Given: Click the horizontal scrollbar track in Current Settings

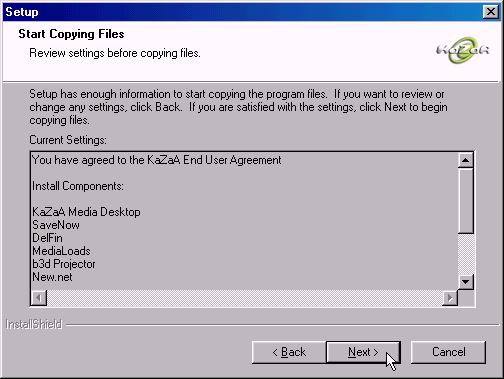Looking at the screenshot, I should tap(244, 297).
